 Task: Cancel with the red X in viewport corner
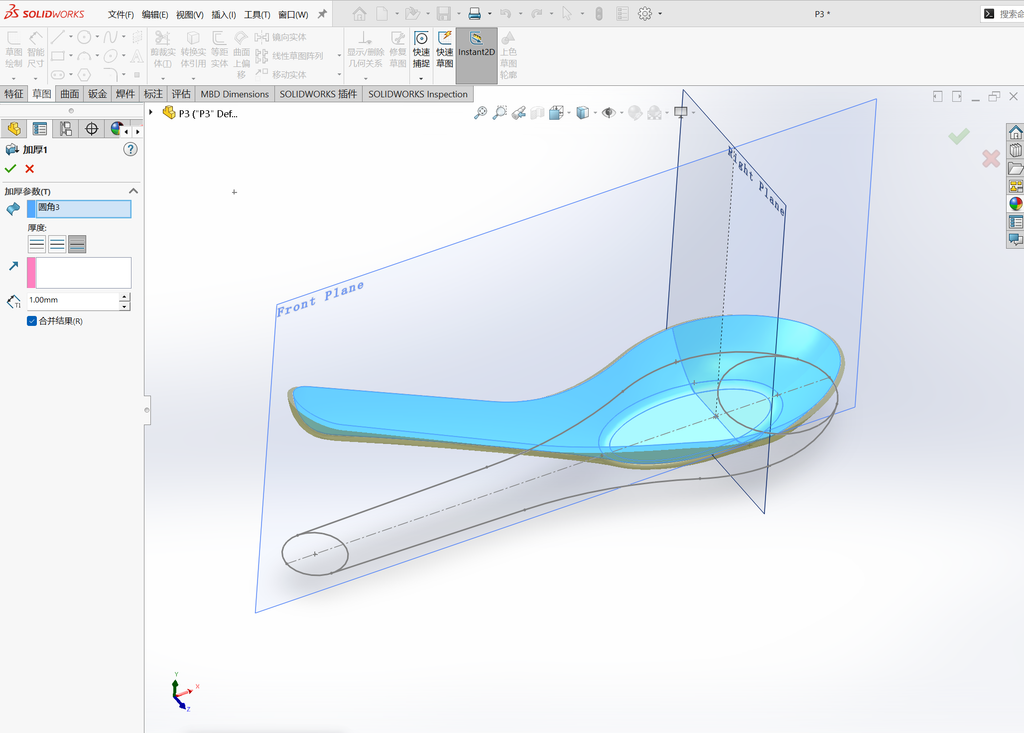pos(991,158)
